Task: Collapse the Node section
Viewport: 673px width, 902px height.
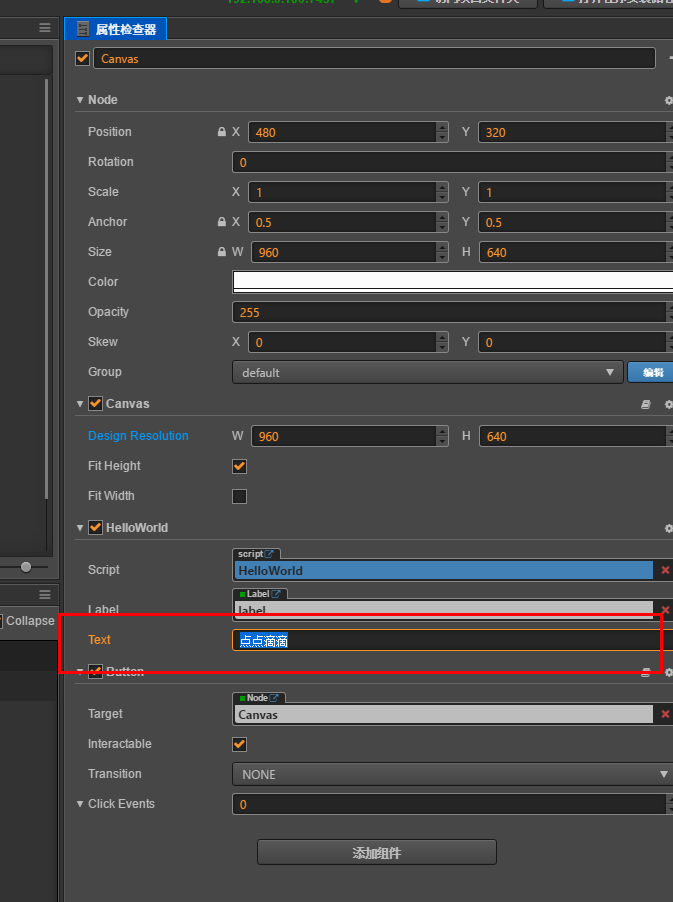Action: coord(80,100)
